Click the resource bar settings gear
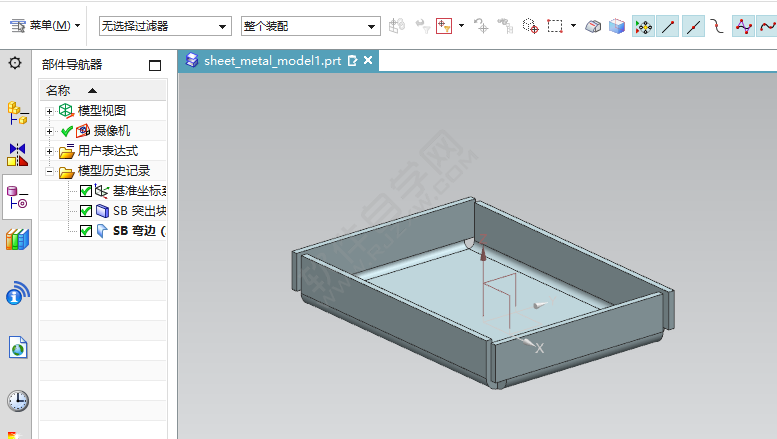Screen dimensions: 777x439 click(x=15, y=63)
